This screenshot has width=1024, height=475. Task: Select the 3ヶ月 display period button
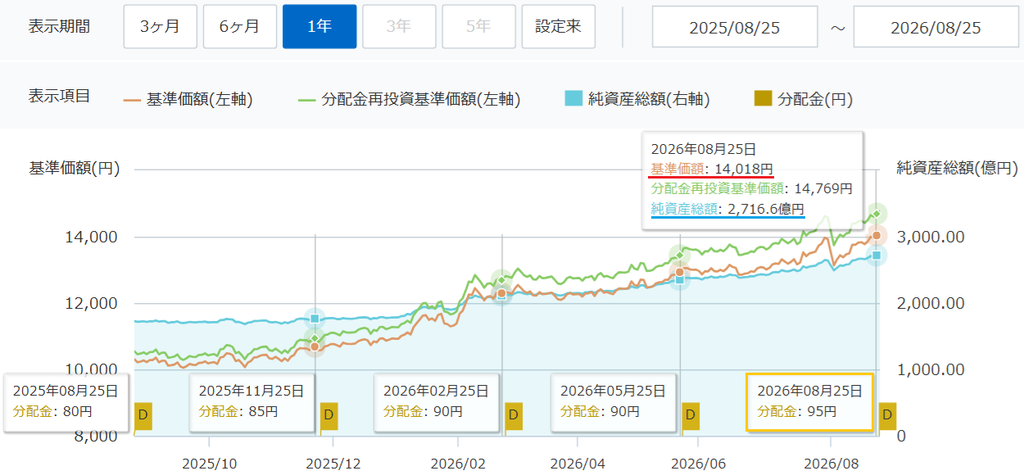(x=160, y=27)
